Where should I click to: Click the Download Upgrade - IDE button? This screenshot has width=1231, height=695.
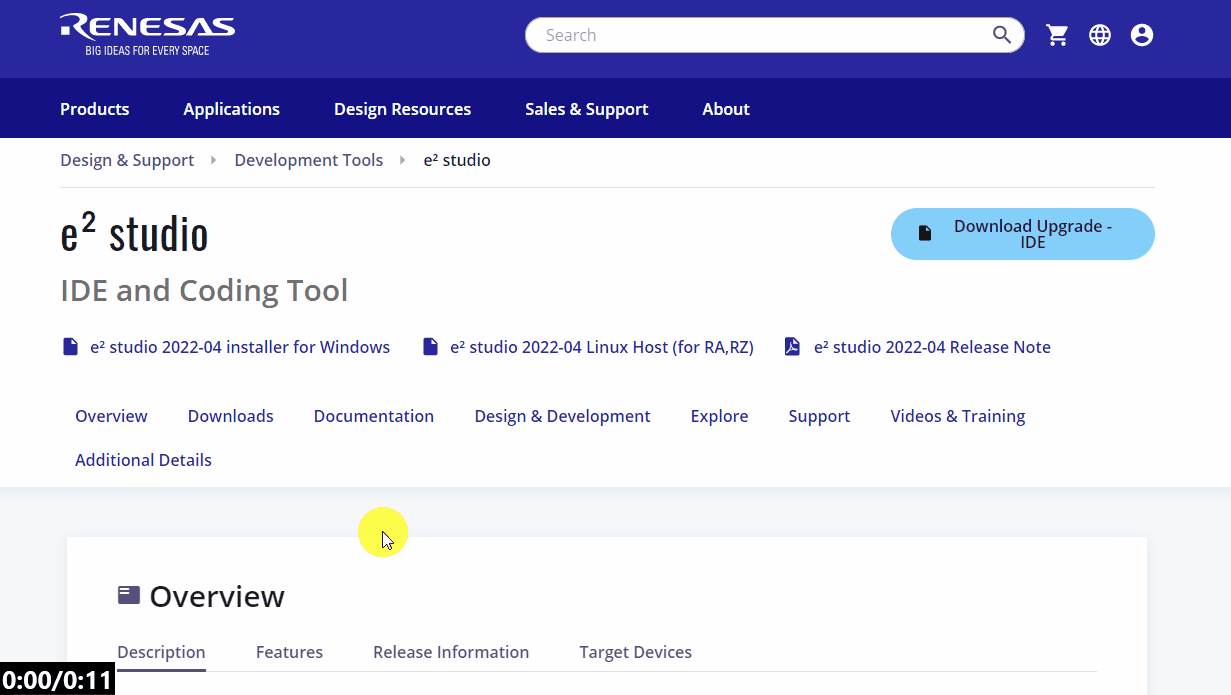pyautogui.click(x=1022, y=234)
